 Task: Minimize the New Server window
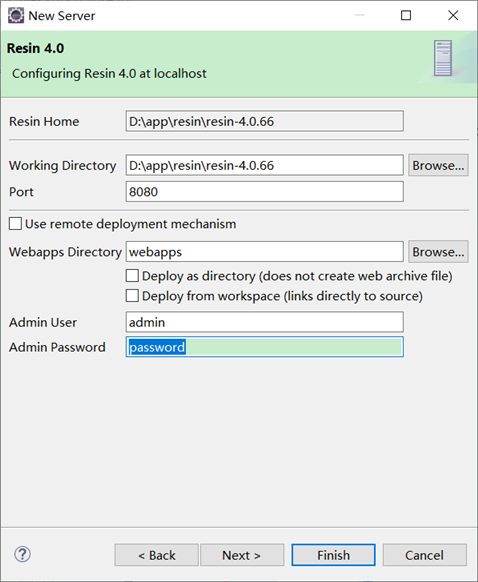click(359, 15)
